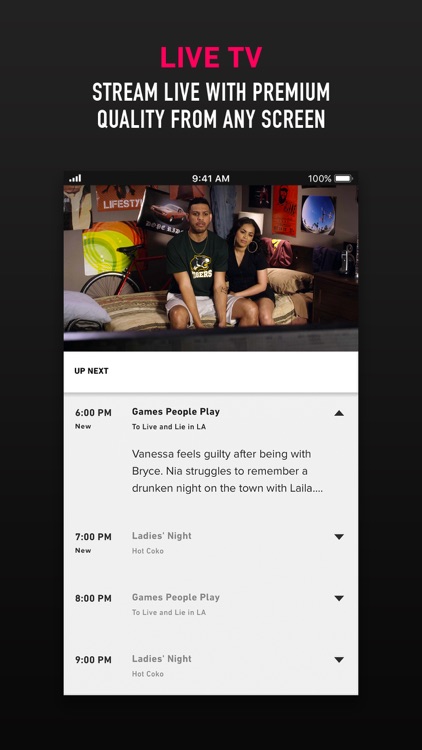
Task: Select the 9:00 PM time label
Action: (93, 660)
